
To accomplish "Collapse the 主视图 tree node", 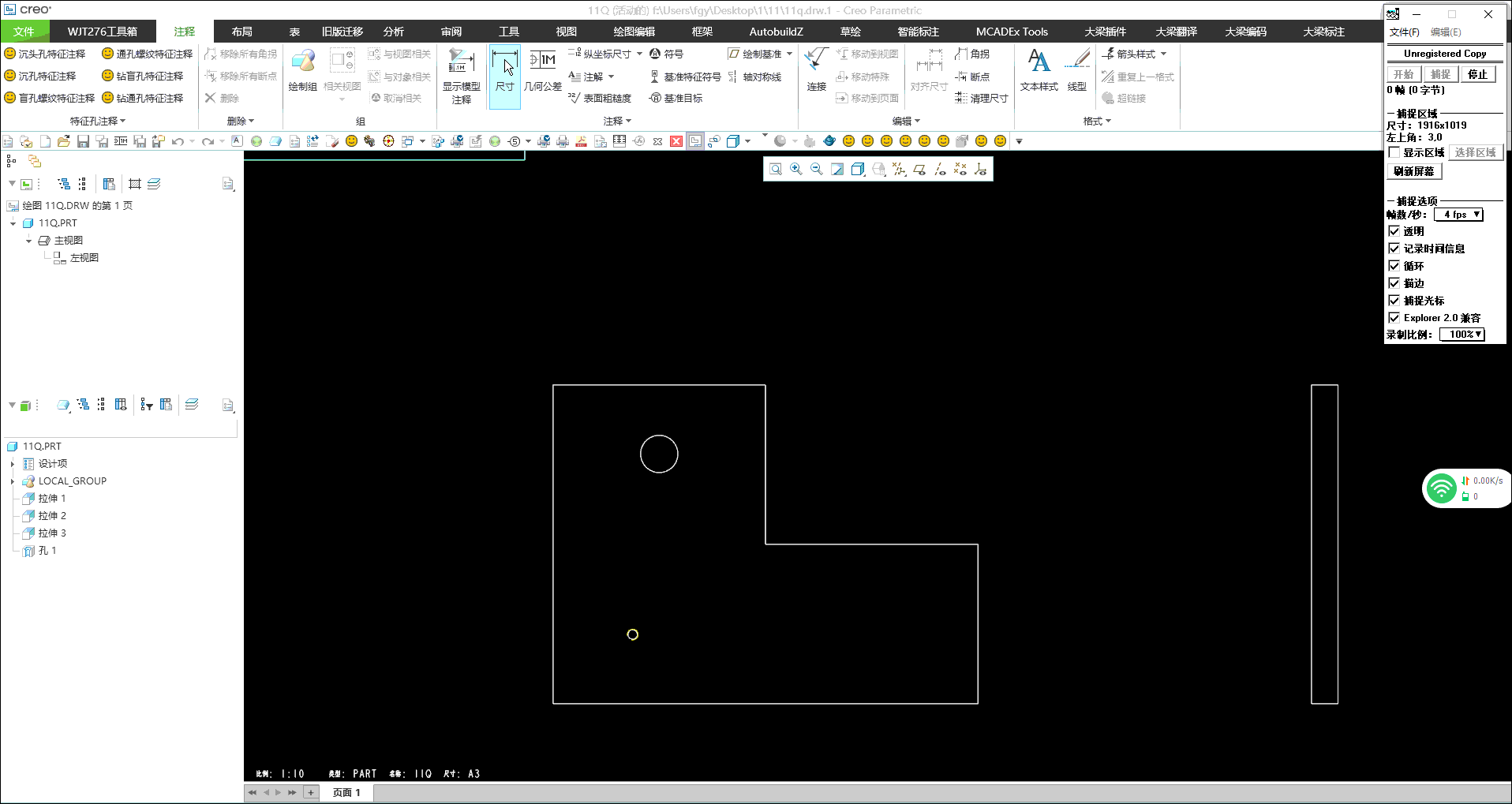I will (28, 241).
